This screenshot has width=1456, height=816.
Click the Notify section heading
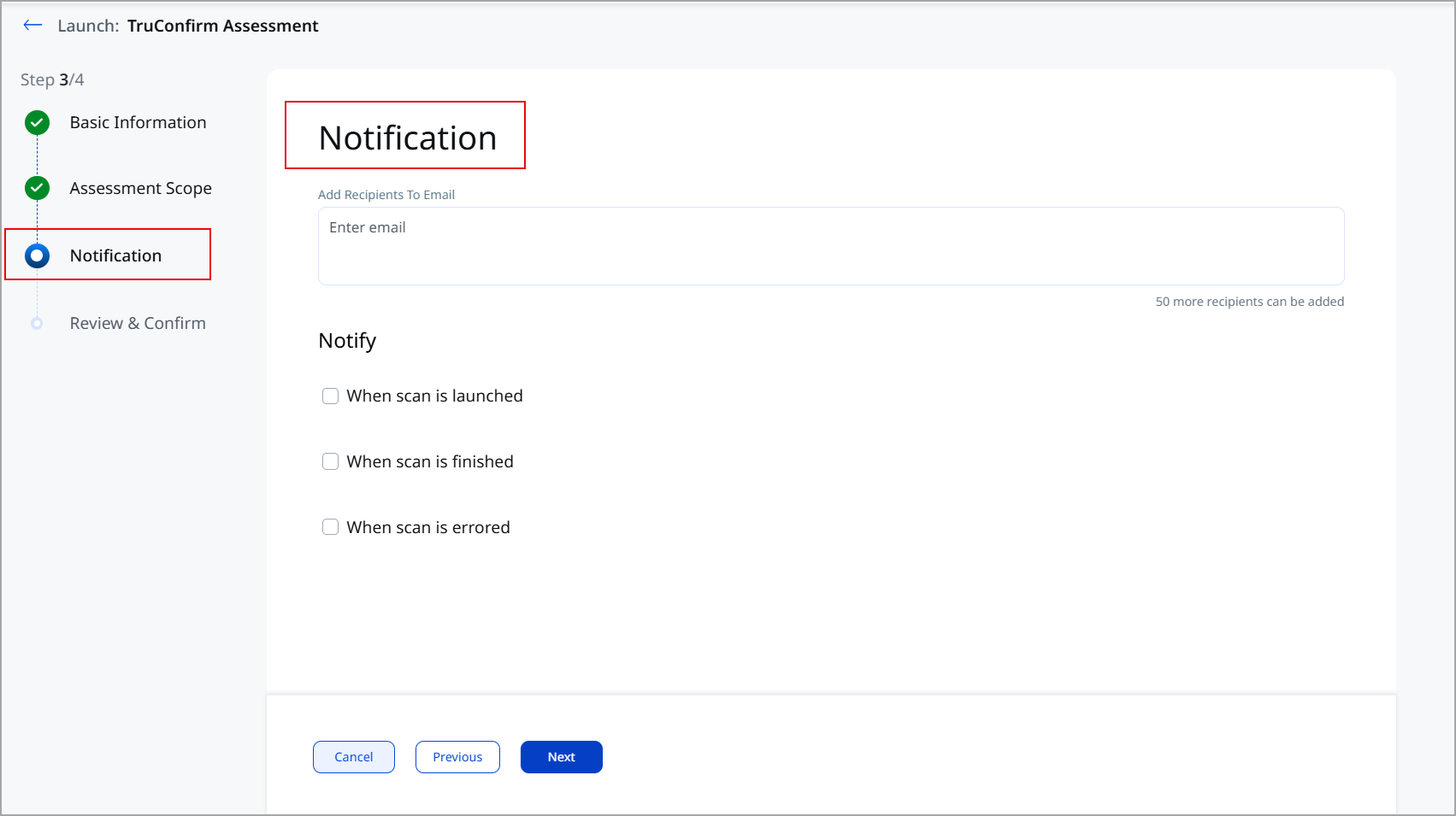pos(347,341)
